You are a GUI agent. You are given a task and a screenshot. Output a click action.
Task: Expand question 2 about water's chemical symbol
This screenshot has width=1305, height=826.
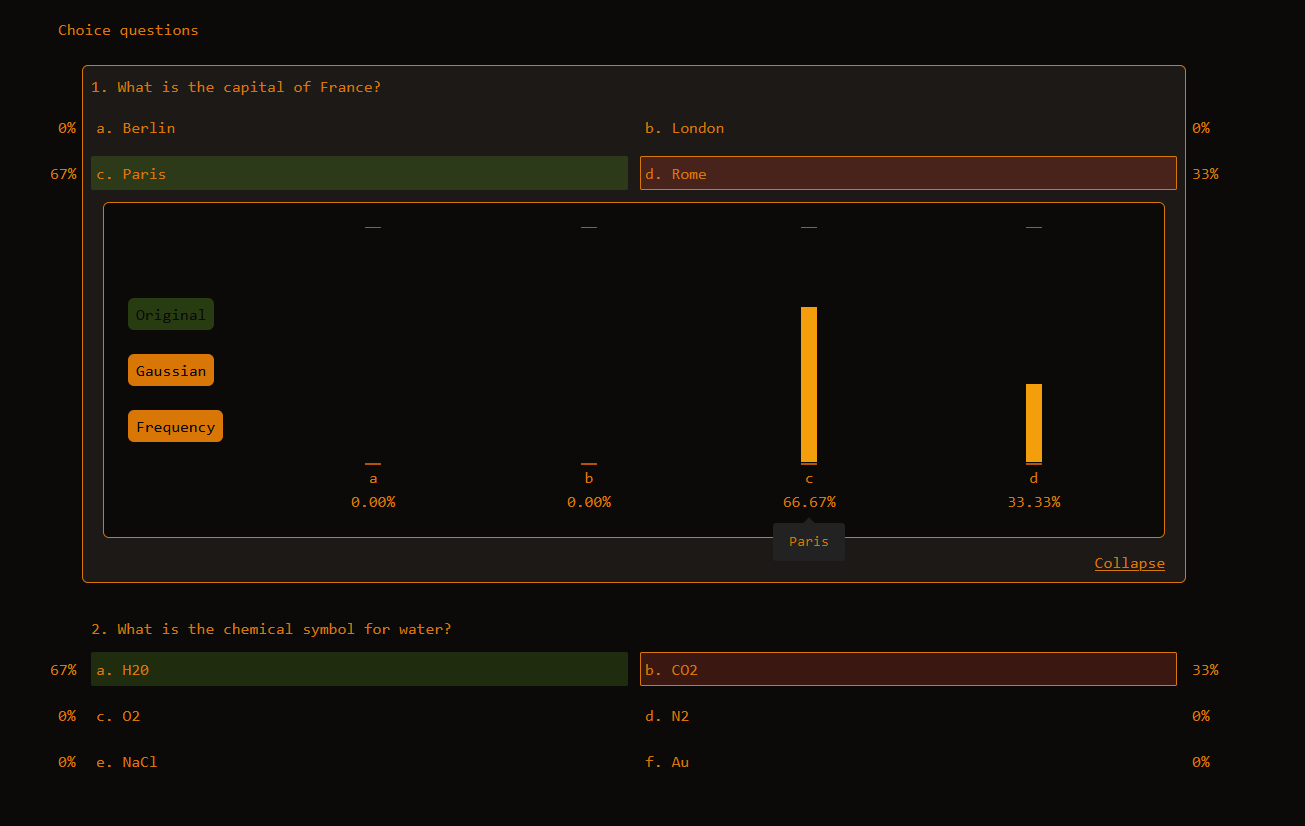271,629
